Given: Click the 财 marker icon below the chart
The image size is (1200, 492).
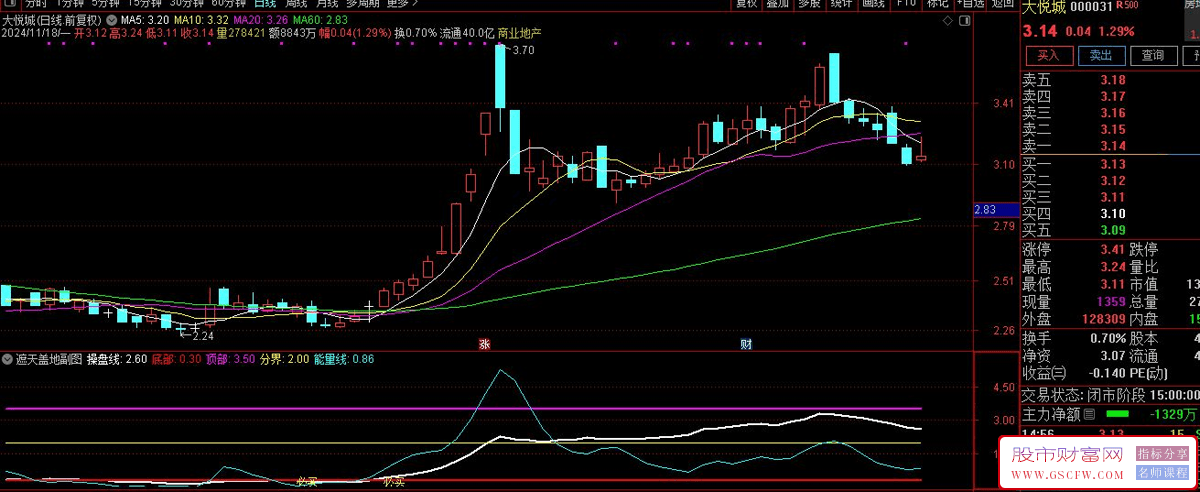Looking at the screenshot, I should (x=746, y=344).
